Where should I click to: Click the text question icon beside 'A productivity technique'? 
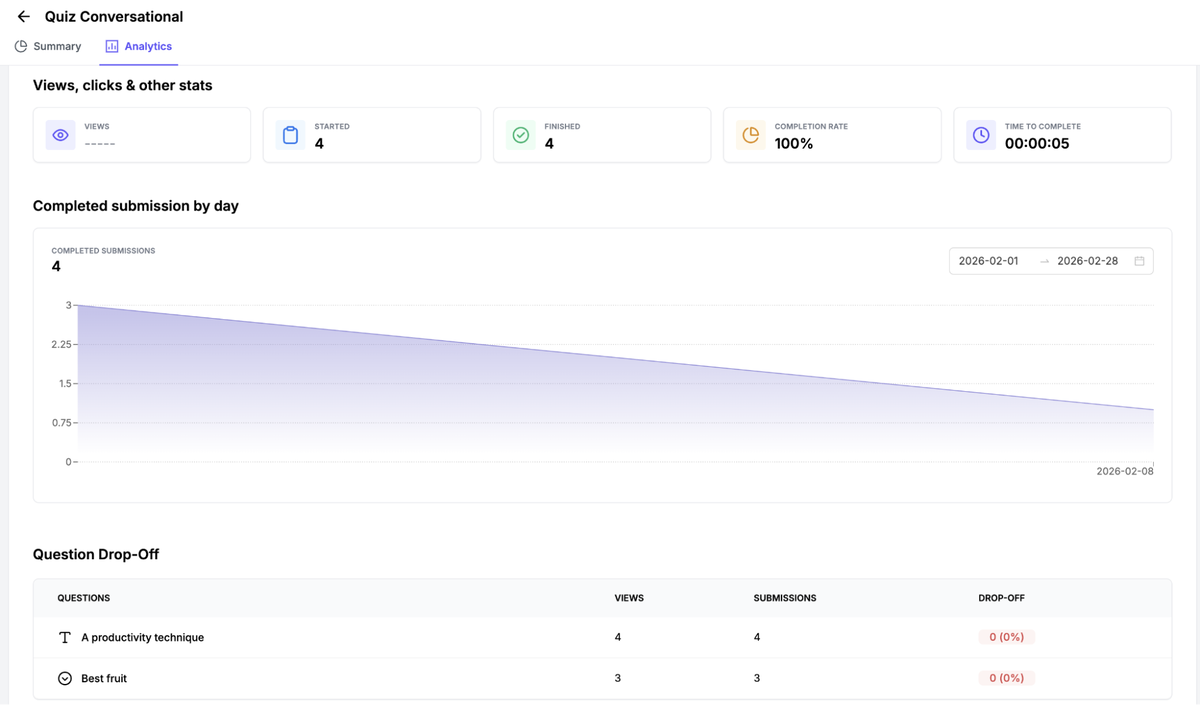pyautogui.click(x=64, y=637)
